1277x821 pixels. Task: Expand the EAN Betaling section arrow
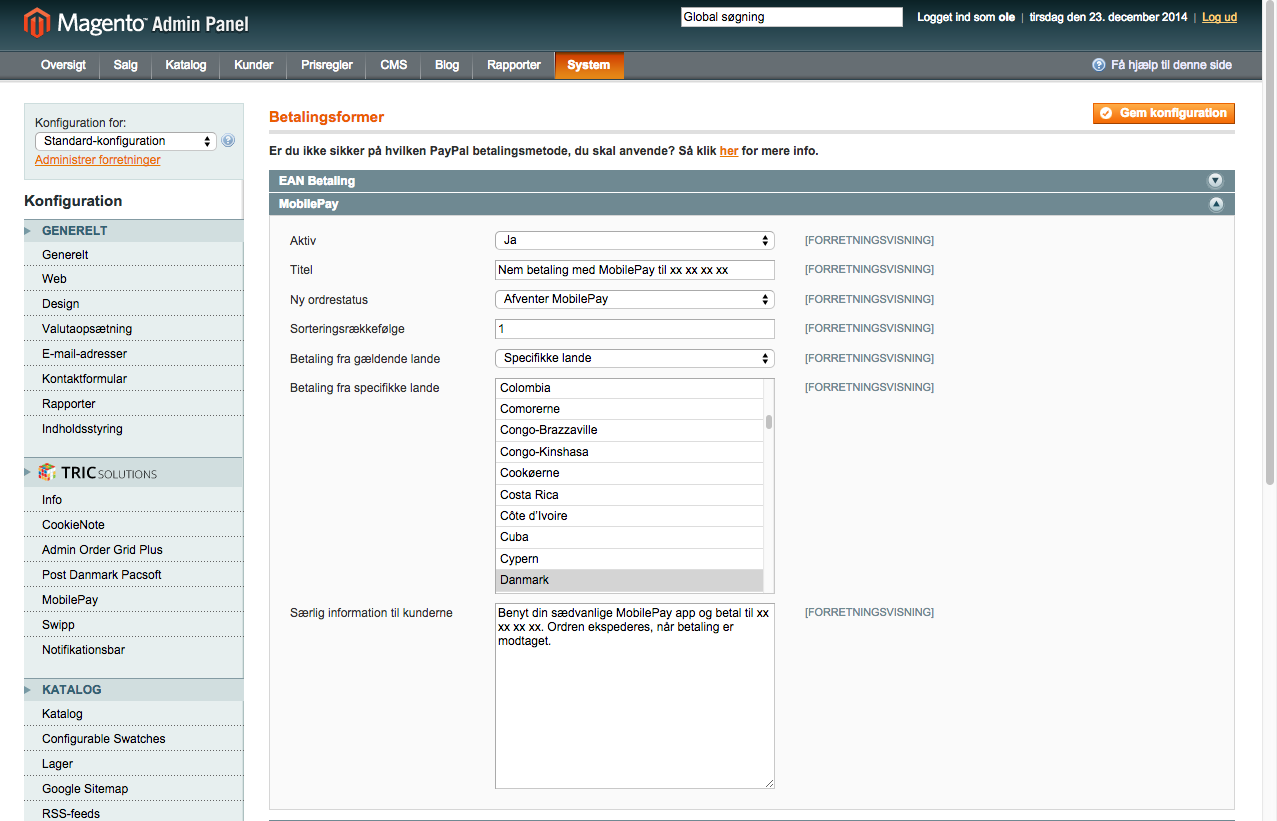pos(1215,181)
